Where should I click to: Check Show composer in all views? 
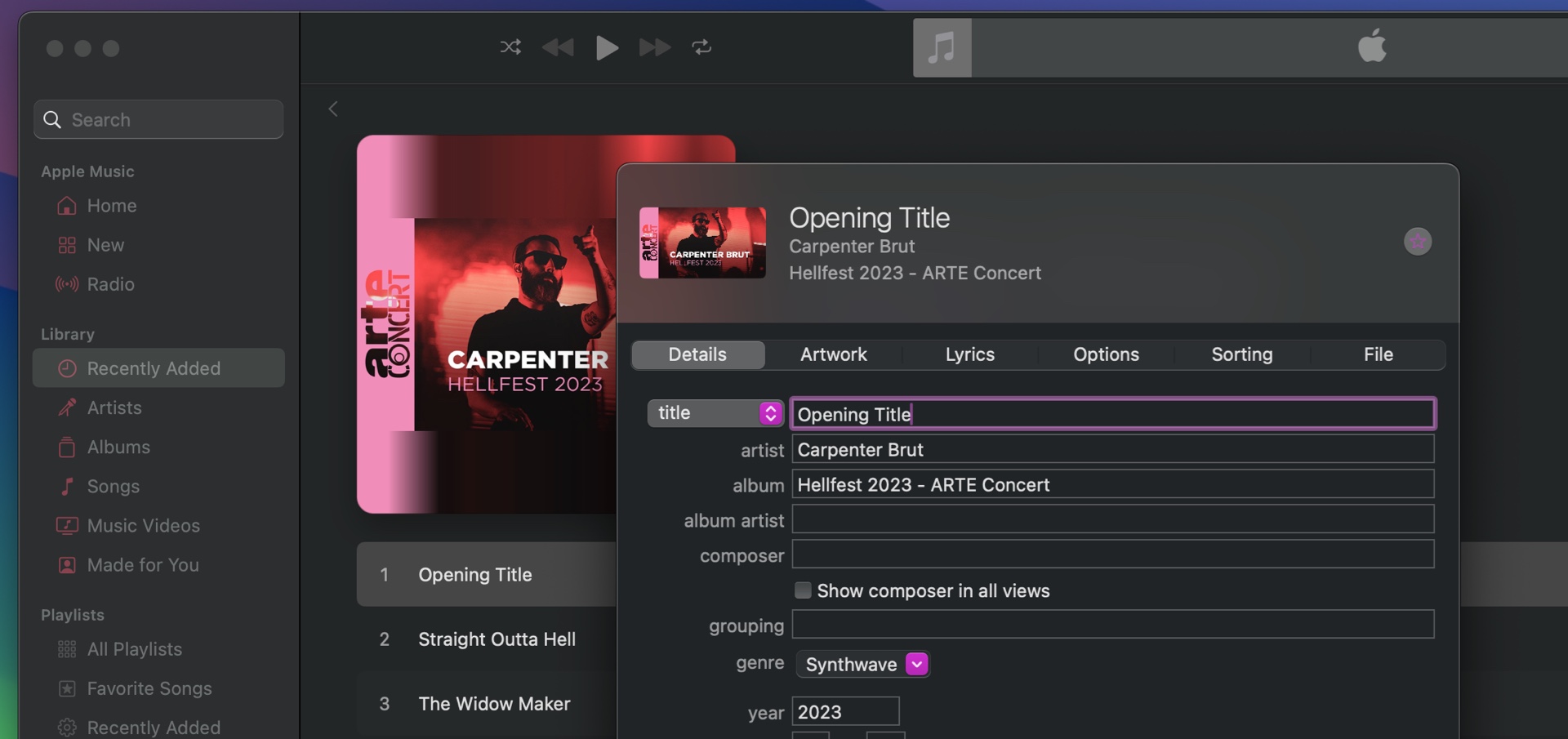coord(803,590)
